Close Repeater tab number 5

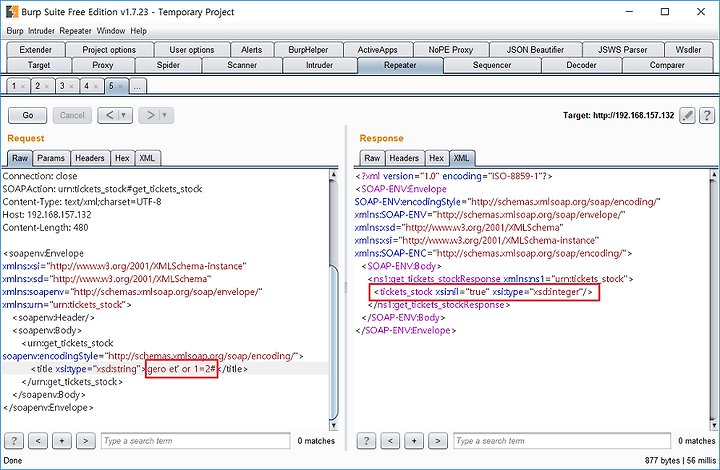pos(120,86)
